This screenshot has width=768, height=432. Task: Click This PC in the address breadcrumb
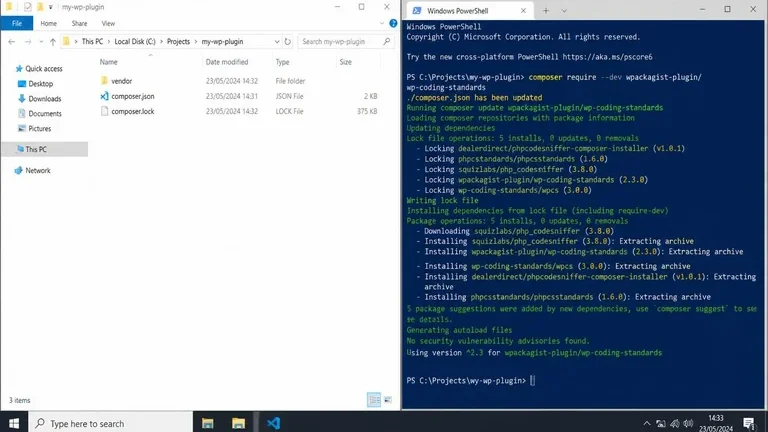tap(92, 42)
